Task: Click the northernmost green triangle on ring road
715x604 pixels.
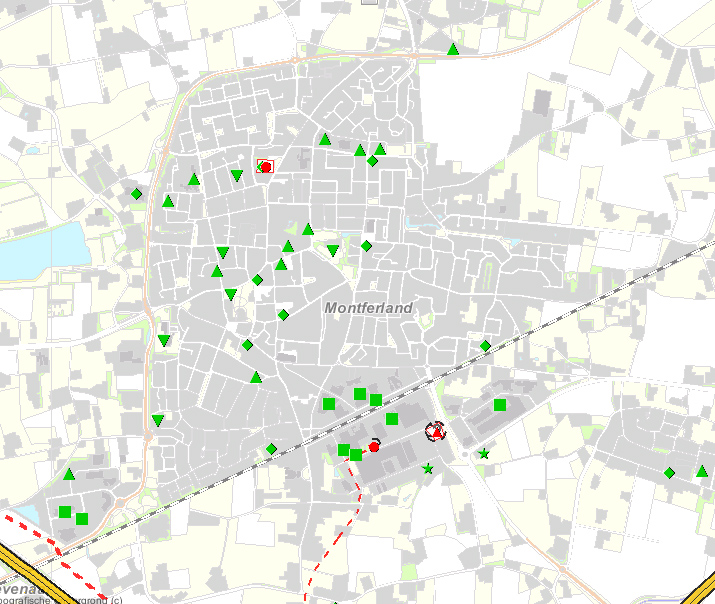Action: pyautogui.click(x=453, y=49)
